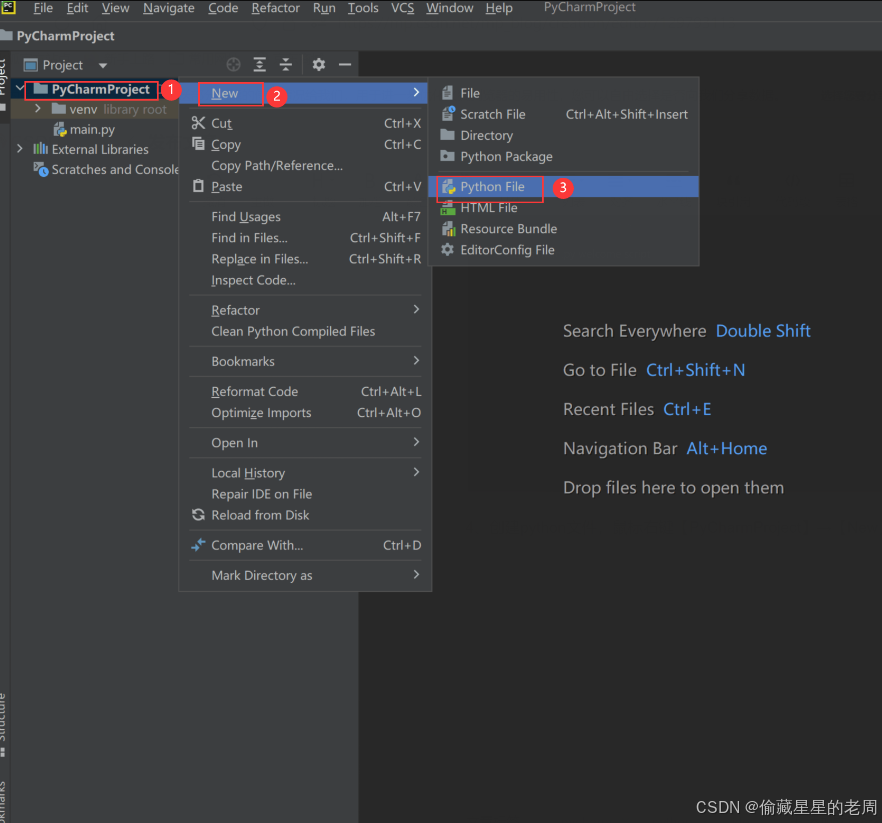This screenshot has width=882, height=823.
Task: Expand the Mark Directory as submenu arrow
Action: click(416, 574)
